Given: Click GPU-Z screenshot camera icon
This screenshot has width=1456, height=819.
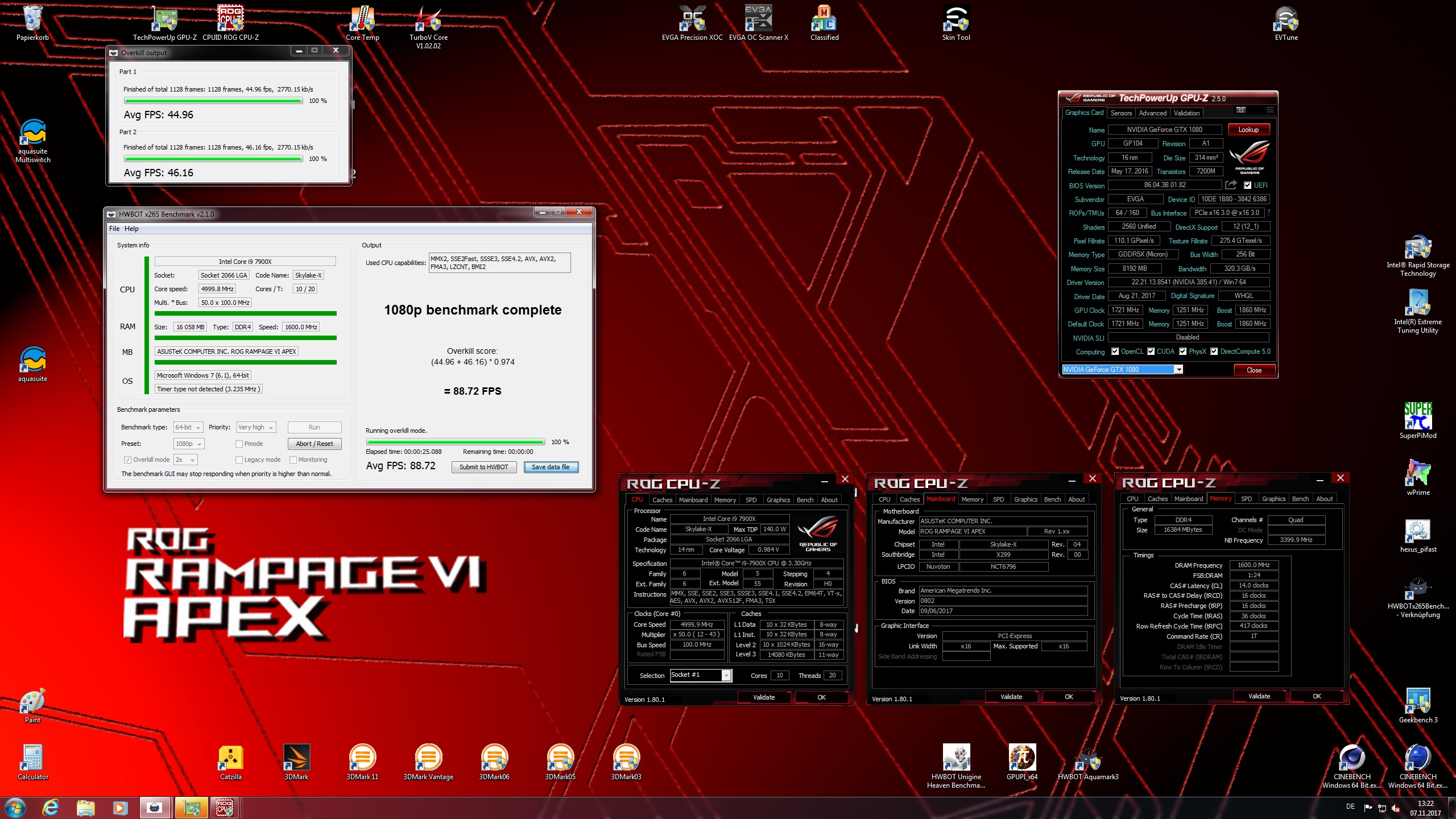Looking at the screenshot, I should coord(1241,110).
